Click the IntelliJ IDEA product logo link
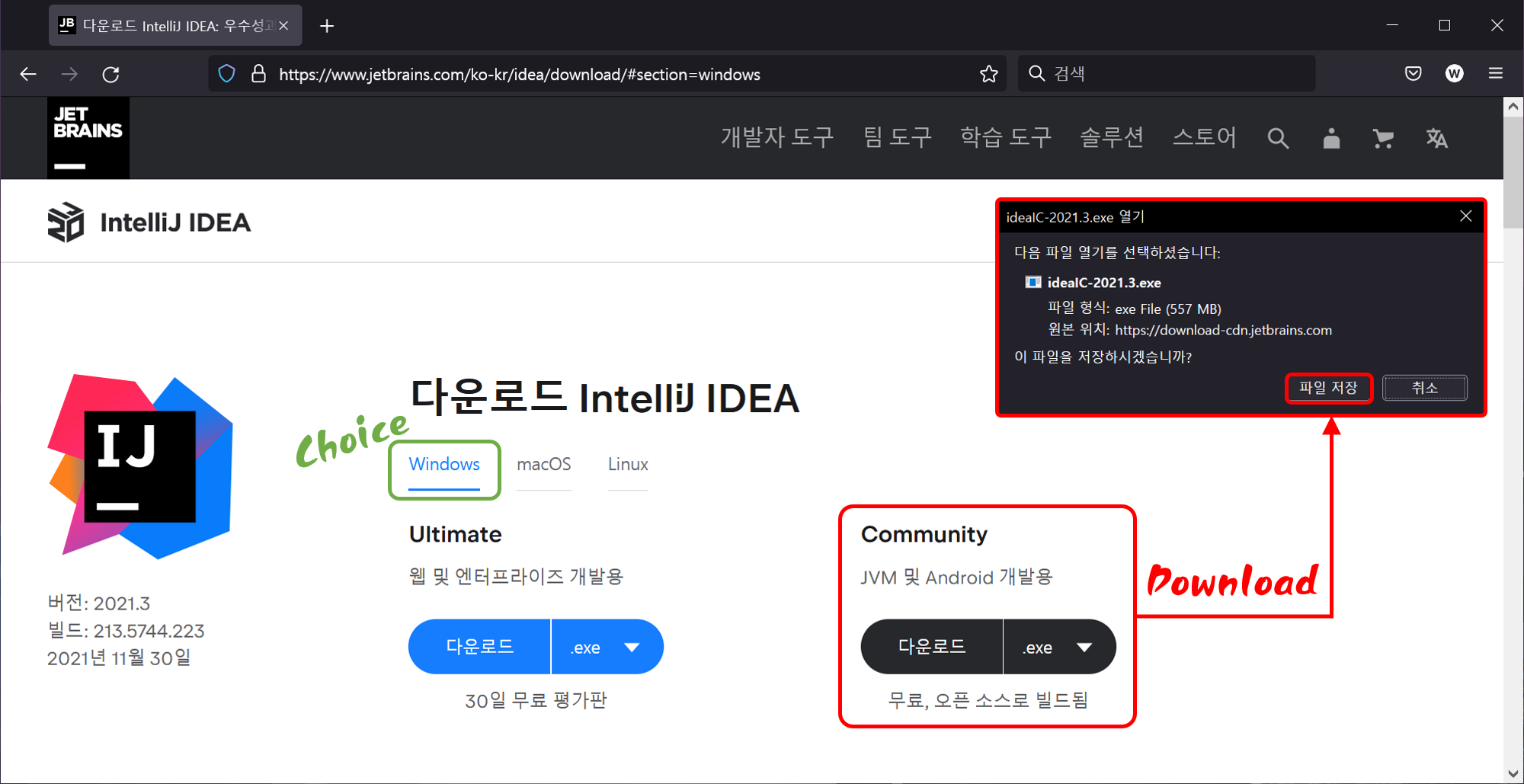1524x784 pixels. click(x=149, y=222)
